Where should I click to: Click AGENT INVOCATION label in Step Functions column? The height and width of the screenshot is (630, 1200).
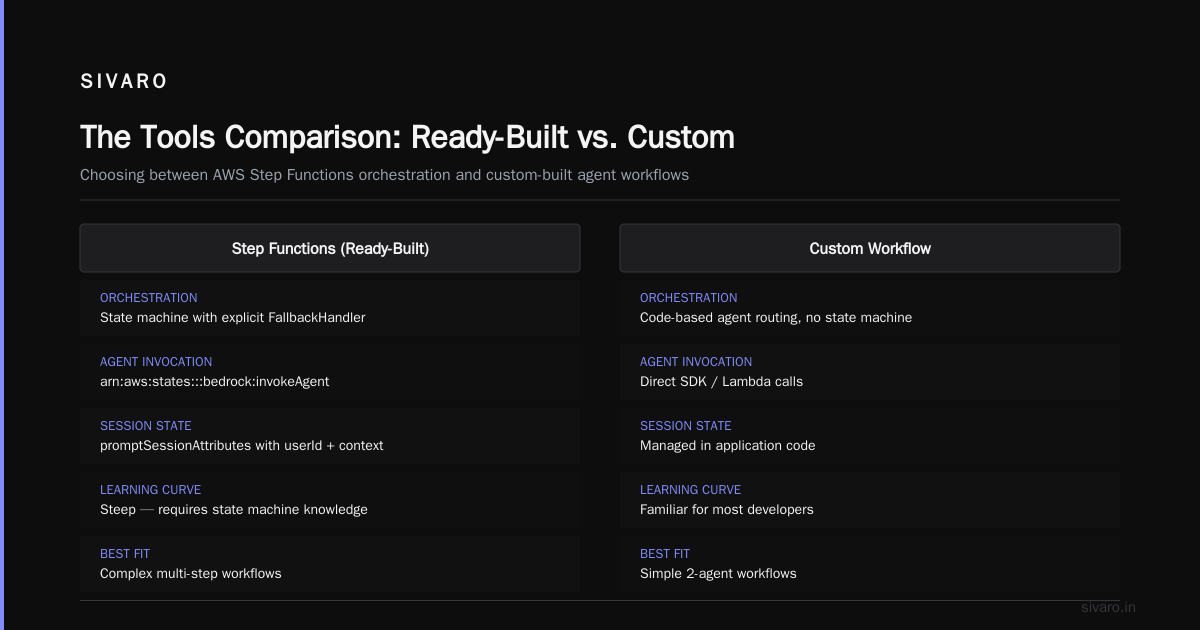(x=156, y=362)
